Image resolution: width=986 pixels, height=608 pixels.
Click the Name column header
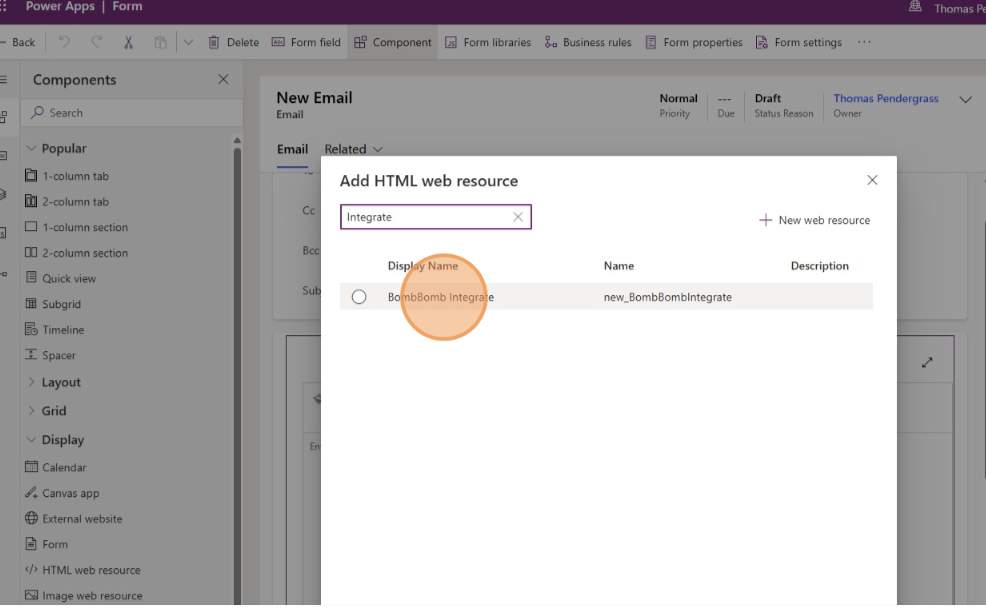click(619, 266)
